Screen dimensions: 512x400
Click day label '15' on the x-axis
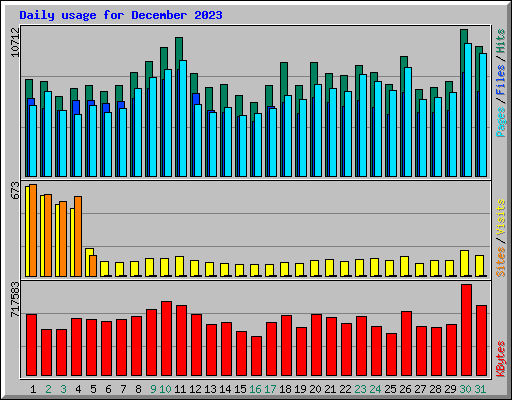click(240, 389)
